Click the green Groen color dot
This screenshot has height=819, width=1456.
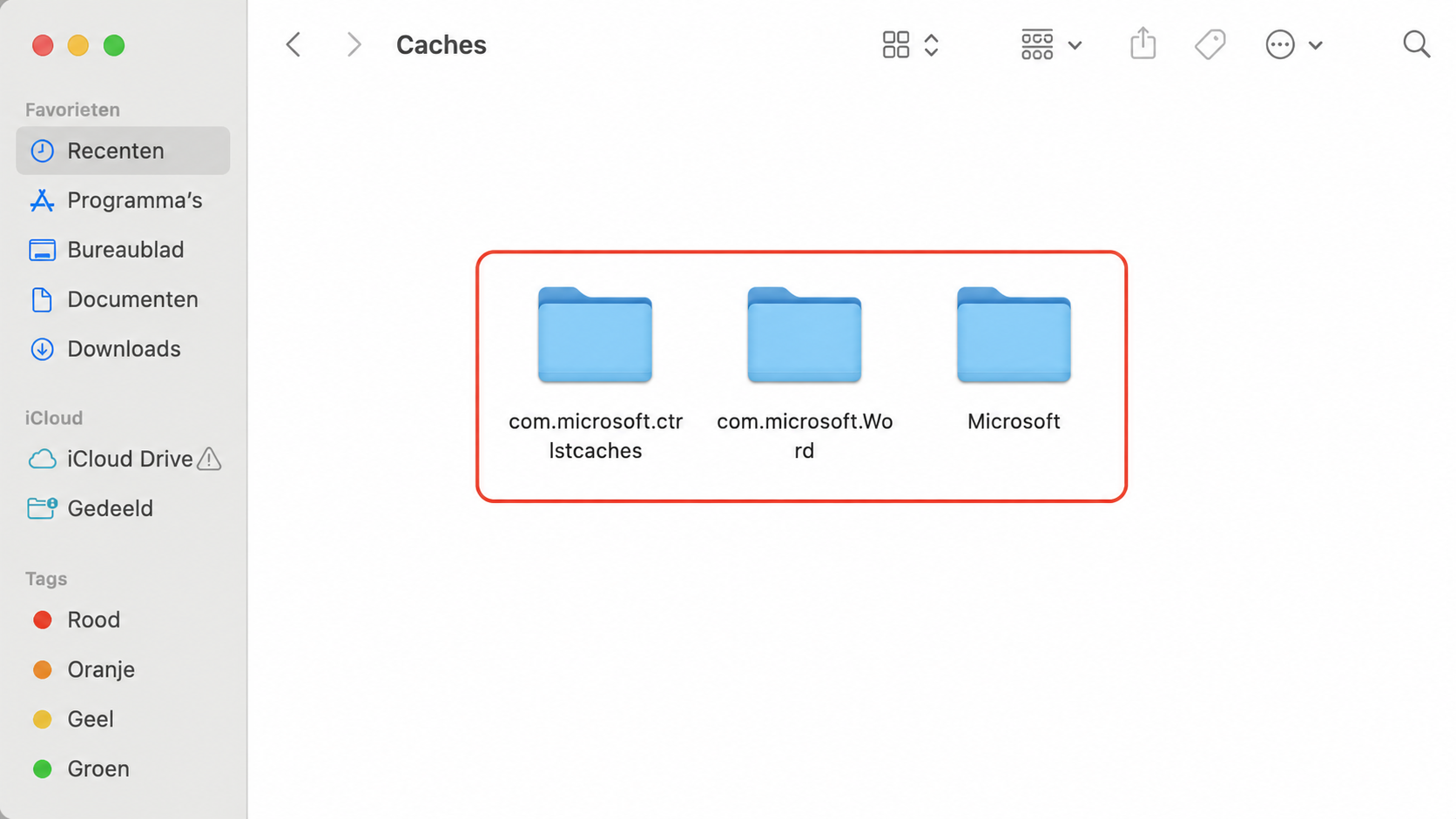coord(42,769)
